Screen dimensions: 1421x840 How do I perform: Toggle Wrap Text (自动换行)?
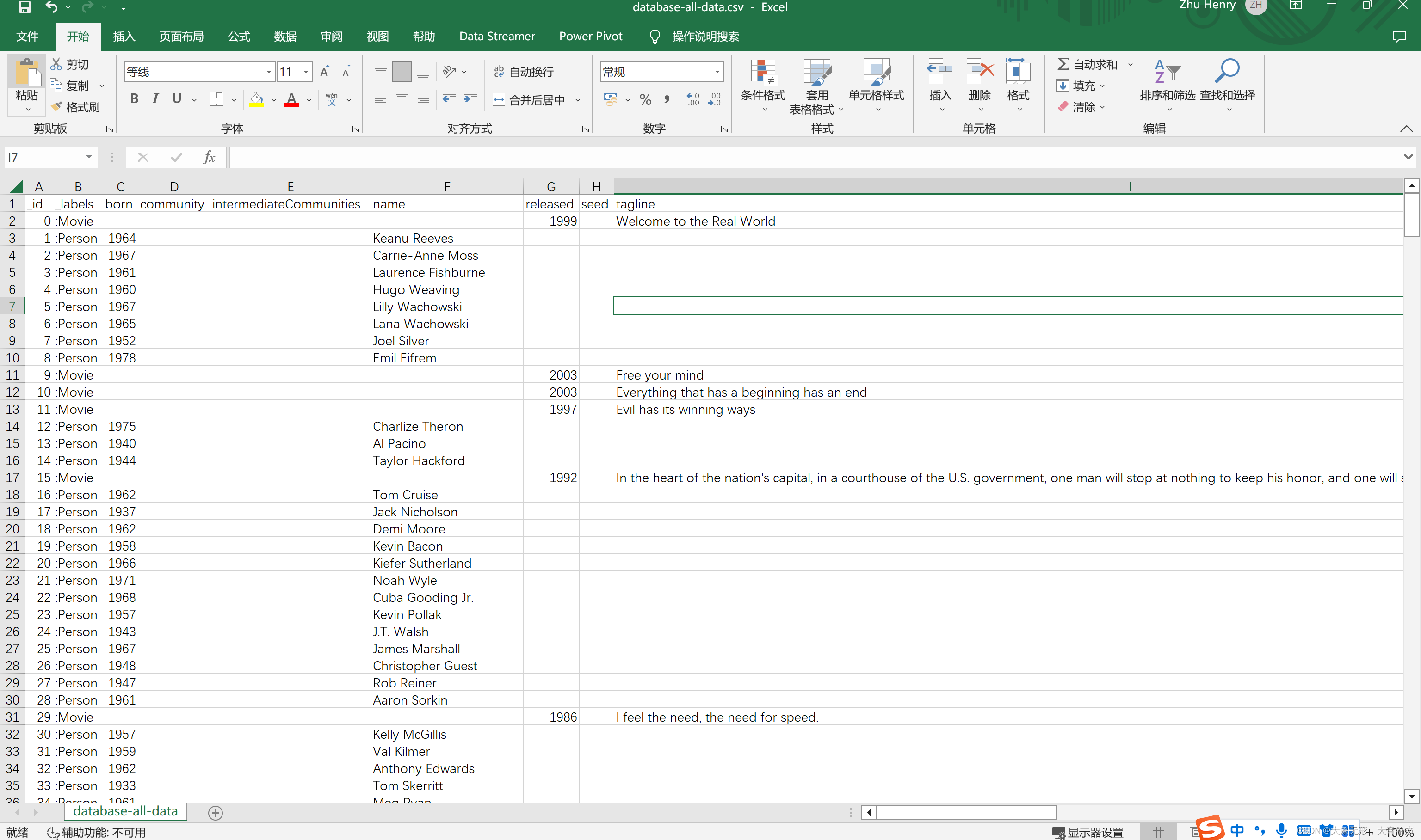[x=523, y=72]
